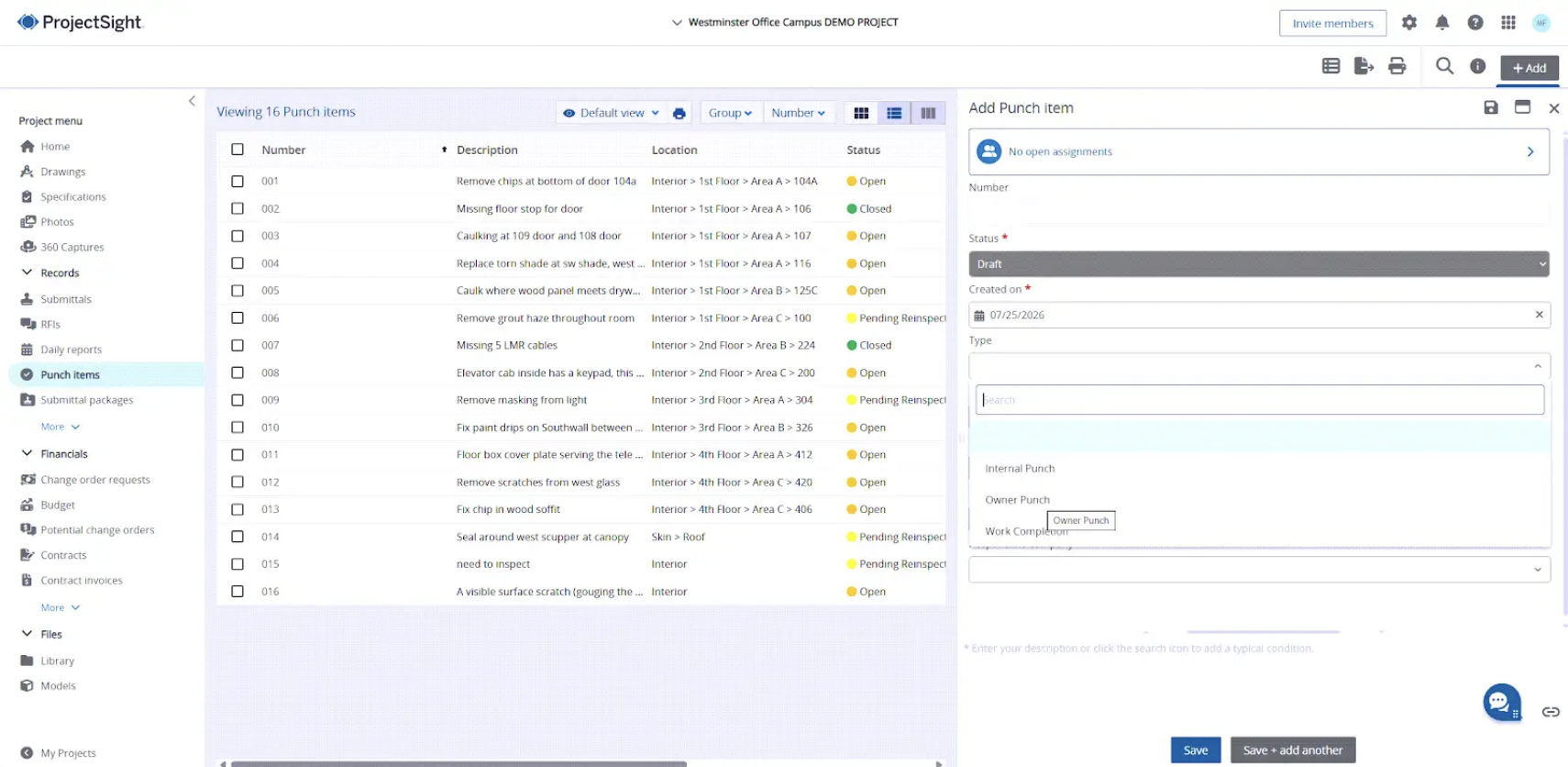Click the link chain icon
This screenshot has height=767, width=1568.
(x=1551, y=712)
